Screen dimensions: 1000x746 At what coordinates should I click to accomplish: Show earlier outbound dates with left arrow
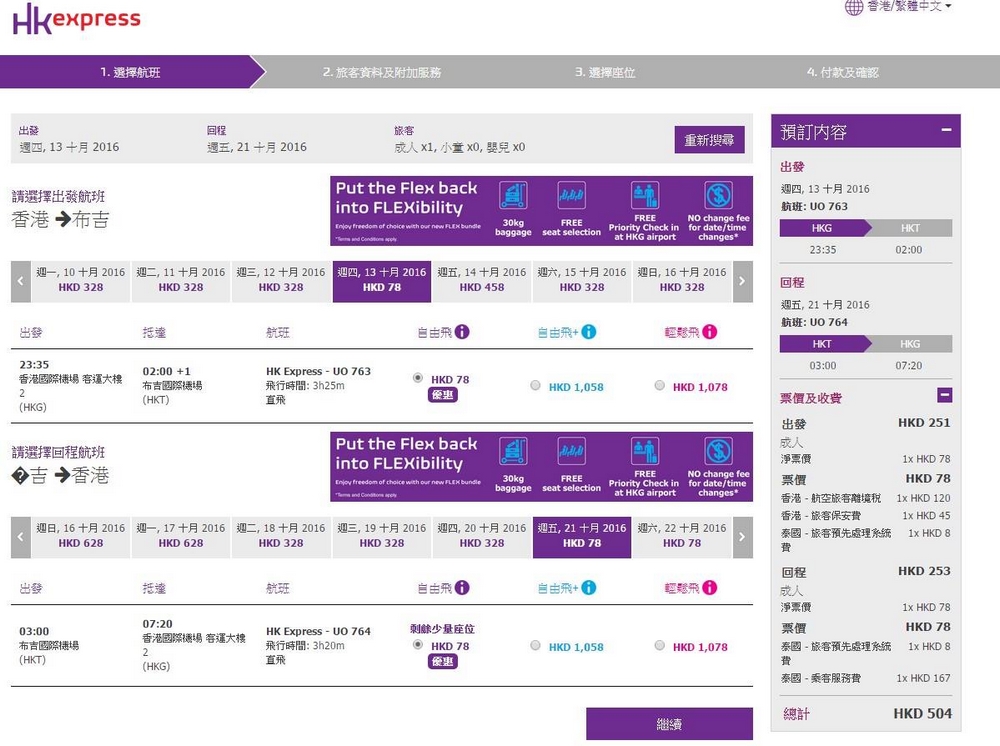point(20,281)
